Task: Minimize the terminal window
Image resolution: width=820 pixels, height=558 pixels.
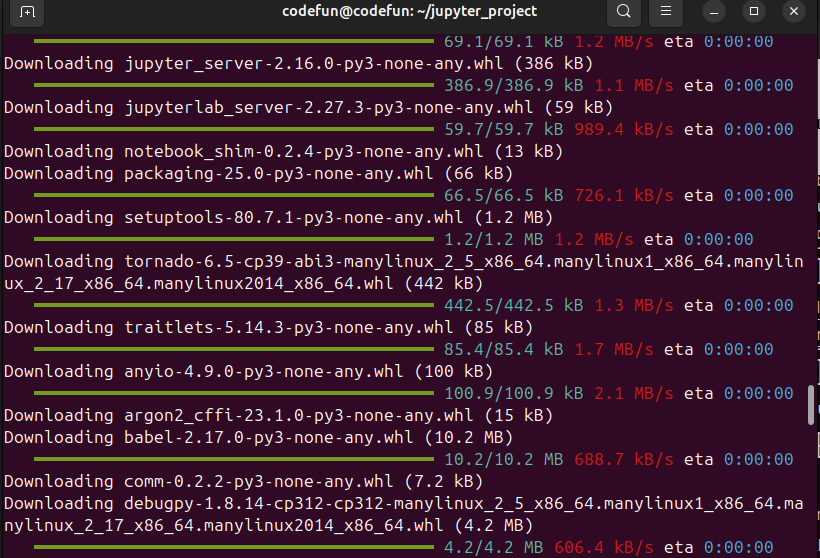Action: coord(714,12)
